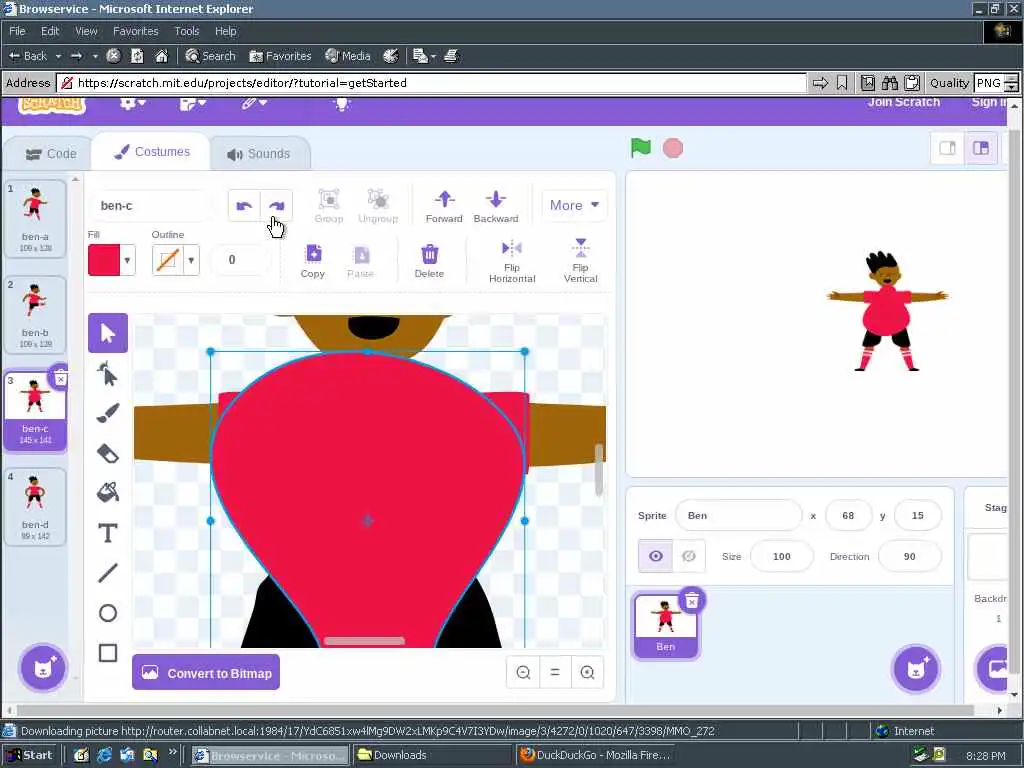Image resolution: width=1024 pixels, height=768 pixels.
Task: Copy the selected shape
Action: point(313,261)
